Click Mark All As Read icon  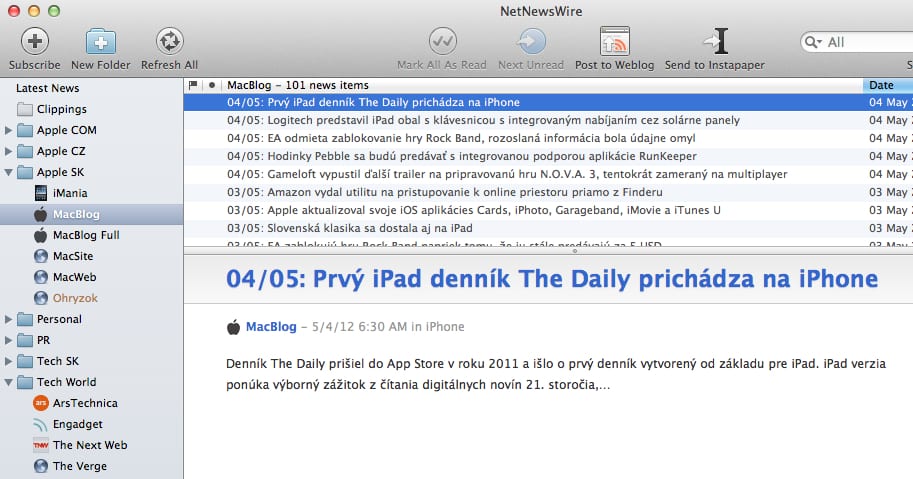coord(442,41)
